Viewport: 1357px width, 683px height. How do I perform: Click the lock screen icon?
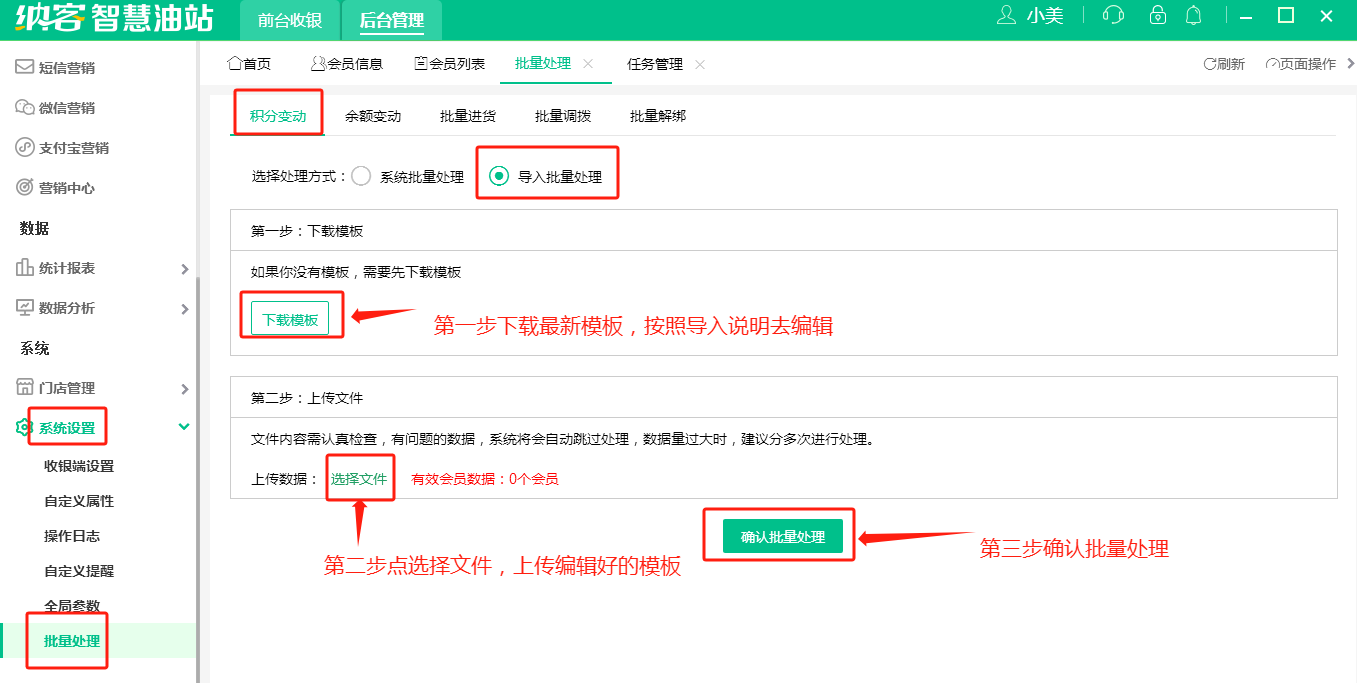click(x=1158, y=15)
